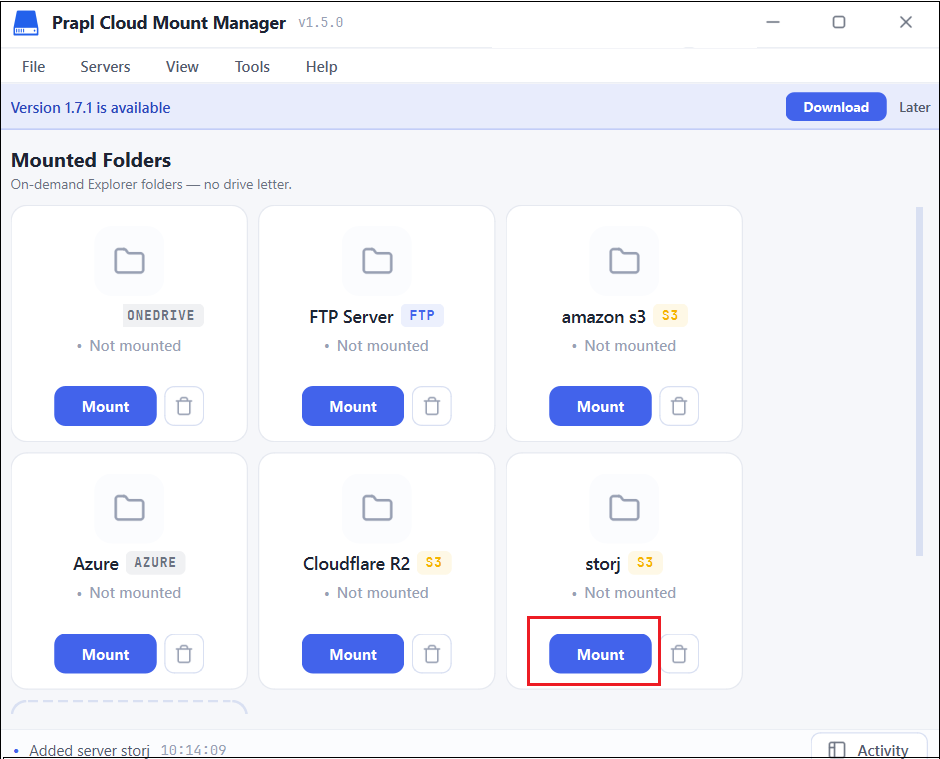Click the v1.5.0 version label
940x759 pixels.
[321, 23]
